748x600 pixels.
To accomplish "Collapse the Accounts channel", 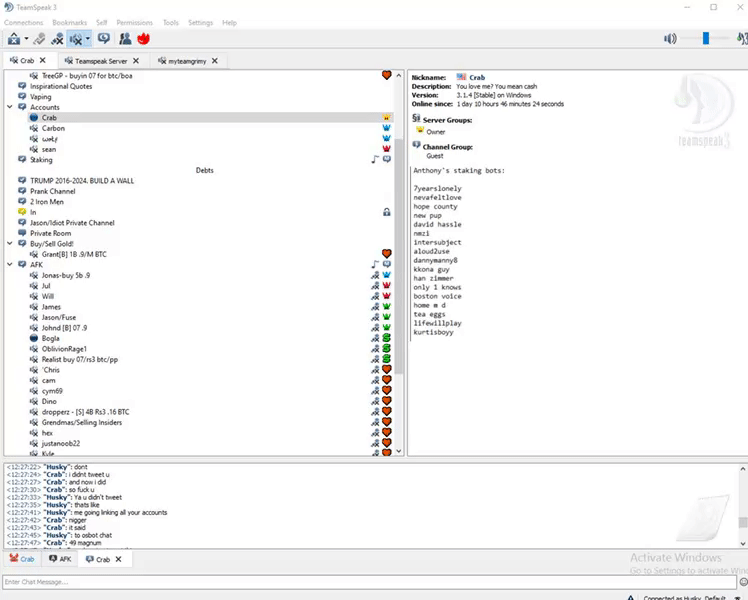I will [10, 107].
